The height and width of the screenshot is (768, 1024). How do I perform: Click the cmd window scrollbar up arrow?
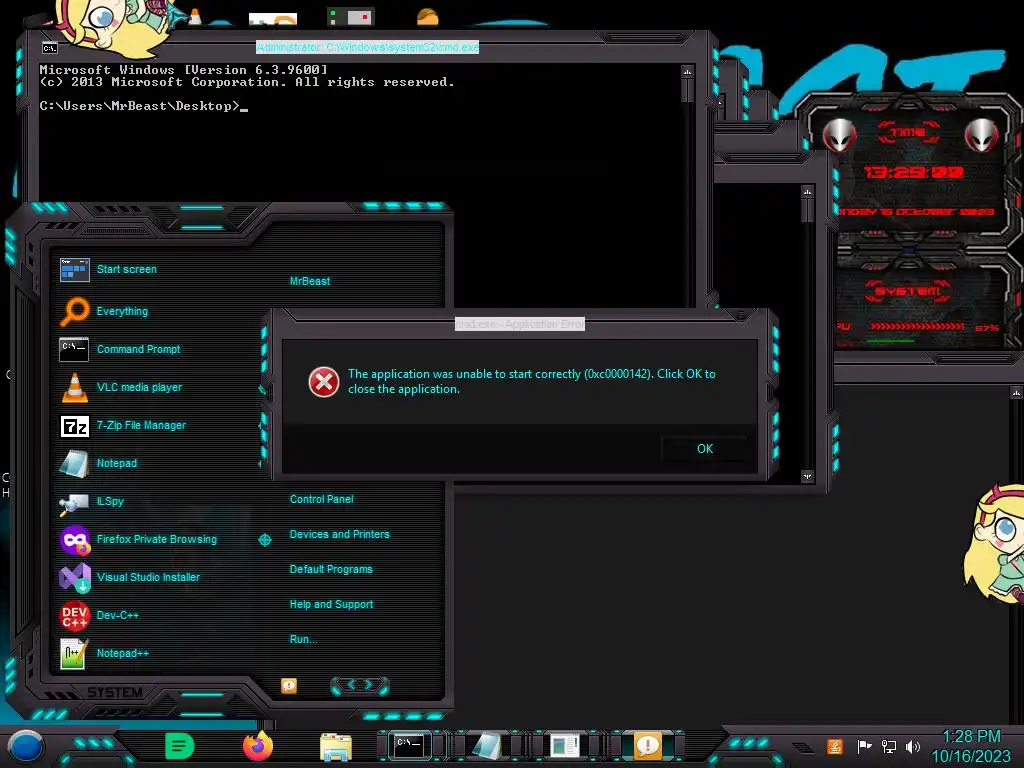point(687,71)
